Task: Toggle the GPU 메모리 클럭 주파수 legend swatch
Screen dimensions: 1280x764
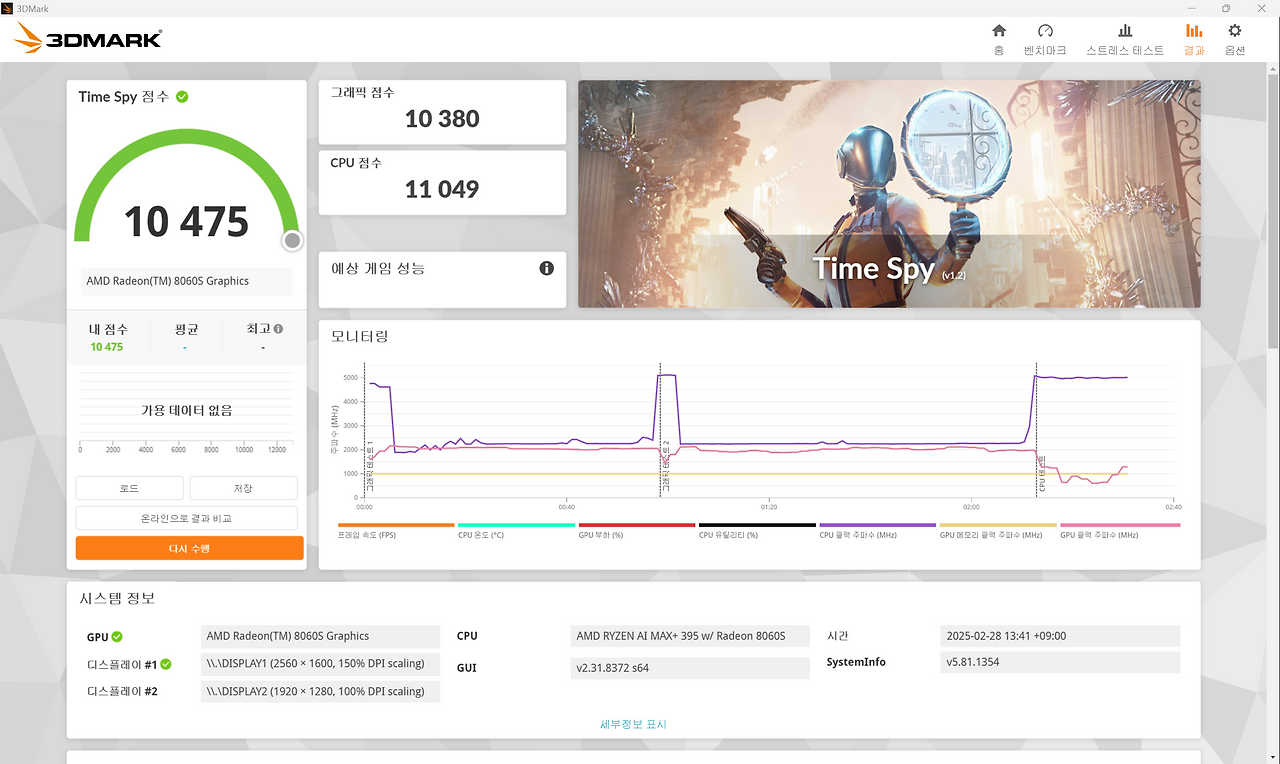Action: 998,525
